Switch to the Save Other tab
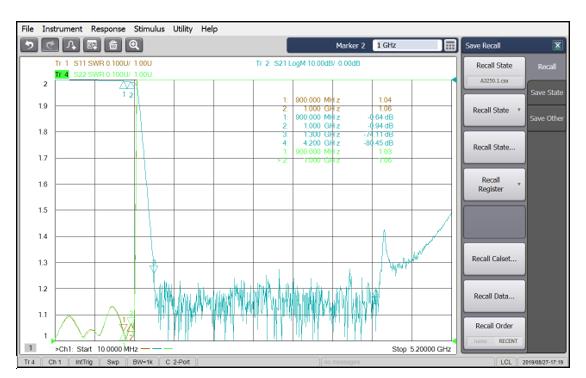Image resolution: width=586 pixels, height=378 pixels. (546, 119)
